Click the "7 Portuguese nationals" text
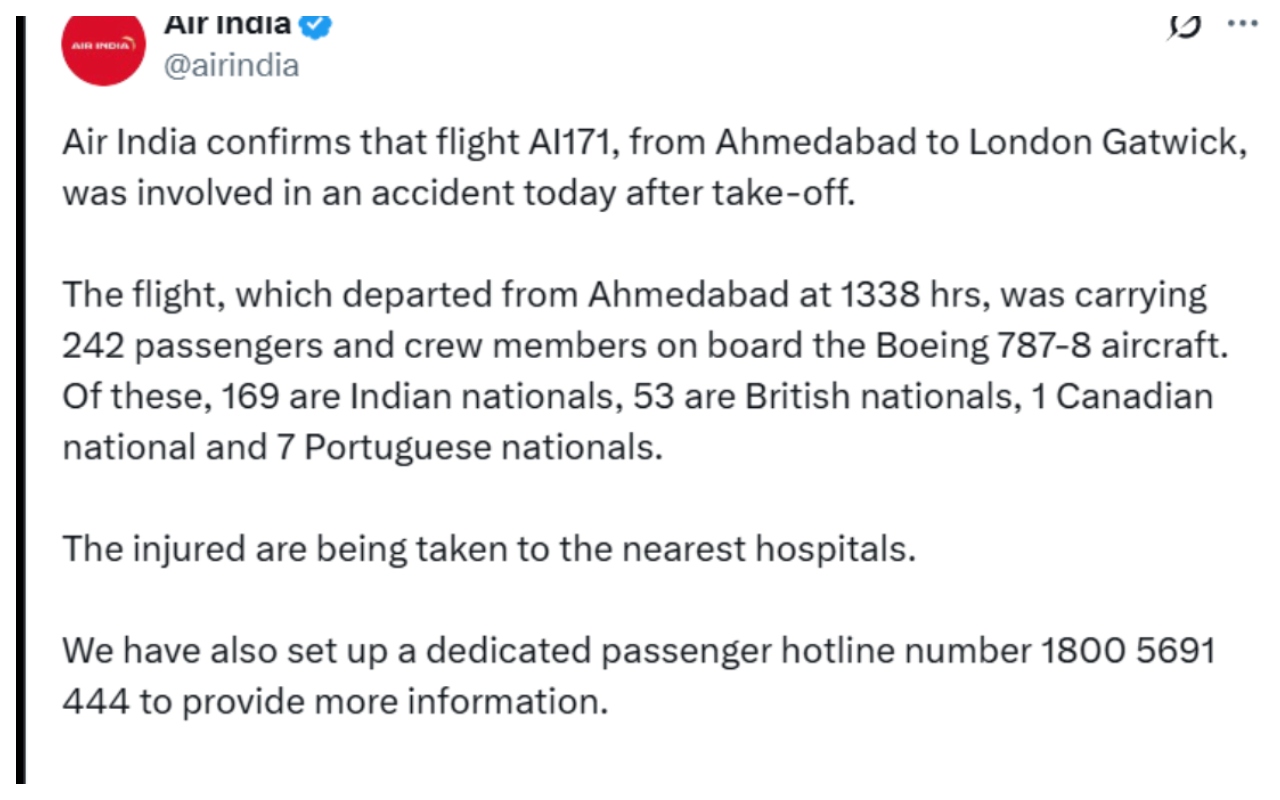This screenshot has width=1280, height=800. pyautogui.click(x=469, y=447)
